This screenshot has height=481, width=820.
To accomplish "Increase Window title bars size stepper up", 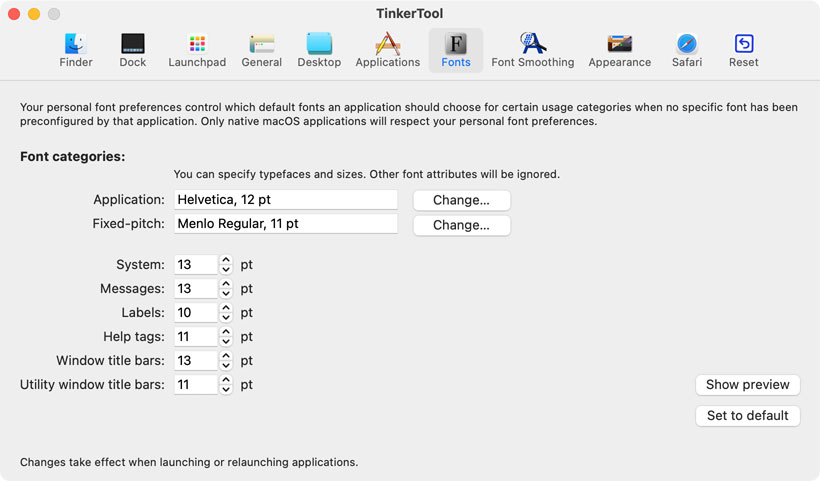I will point(225,356).
